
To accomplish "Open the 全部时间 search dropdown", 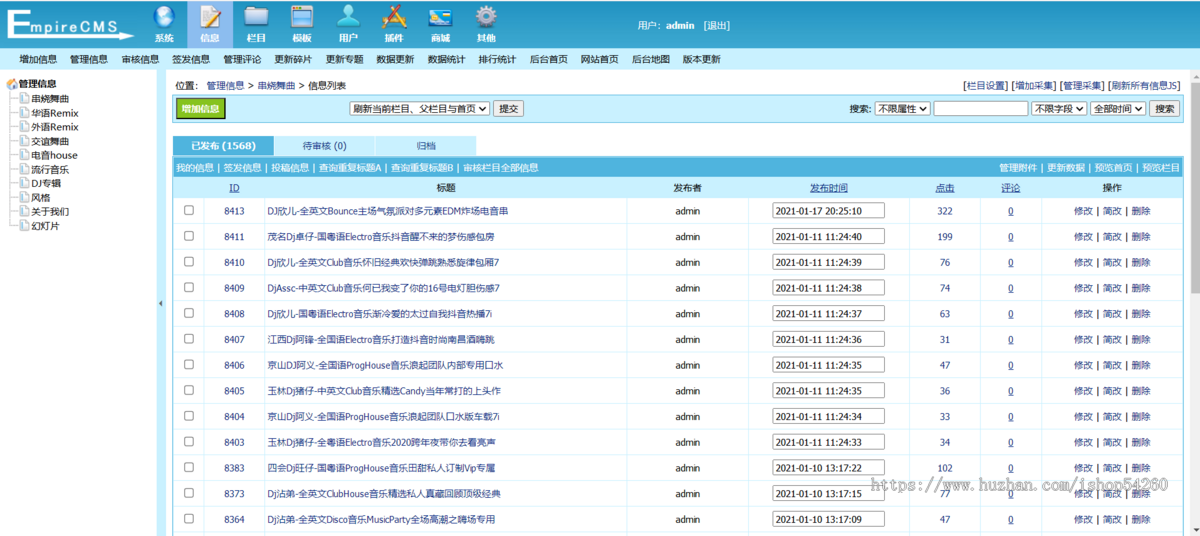I will 1118,108.
